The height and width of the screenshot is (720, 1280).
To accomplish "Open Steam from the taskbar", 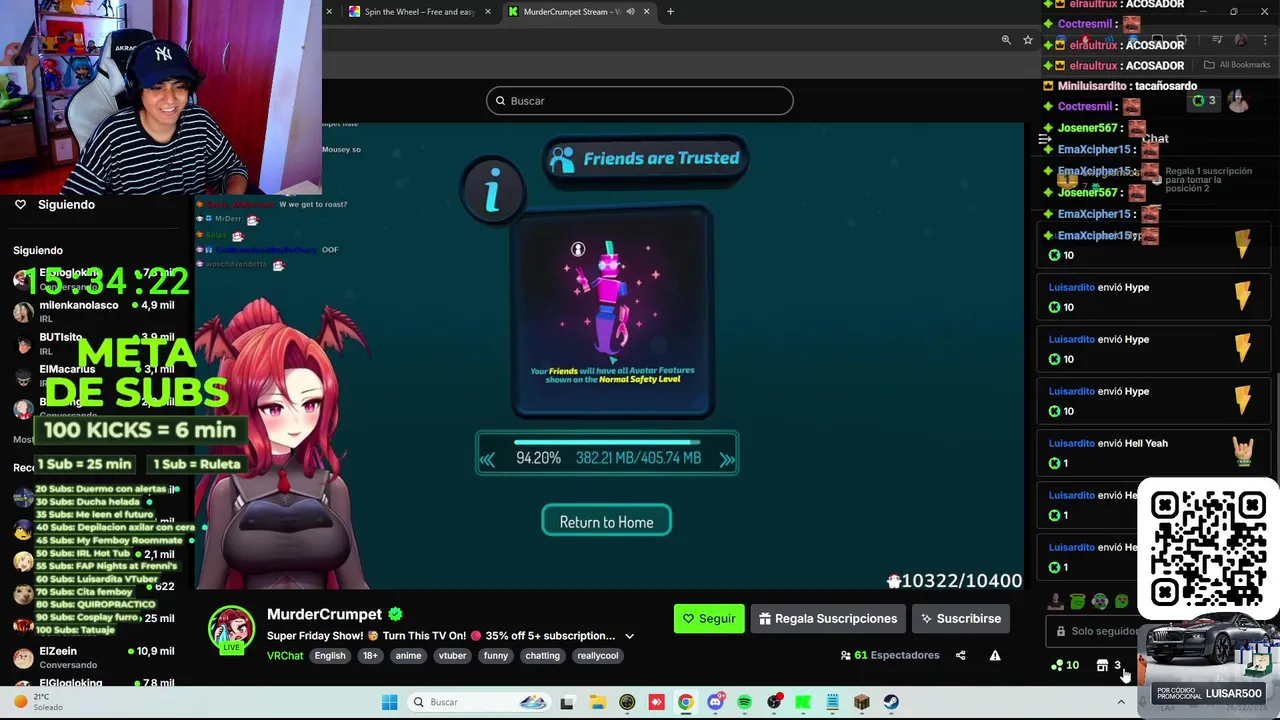I will (x=891, y=702).
